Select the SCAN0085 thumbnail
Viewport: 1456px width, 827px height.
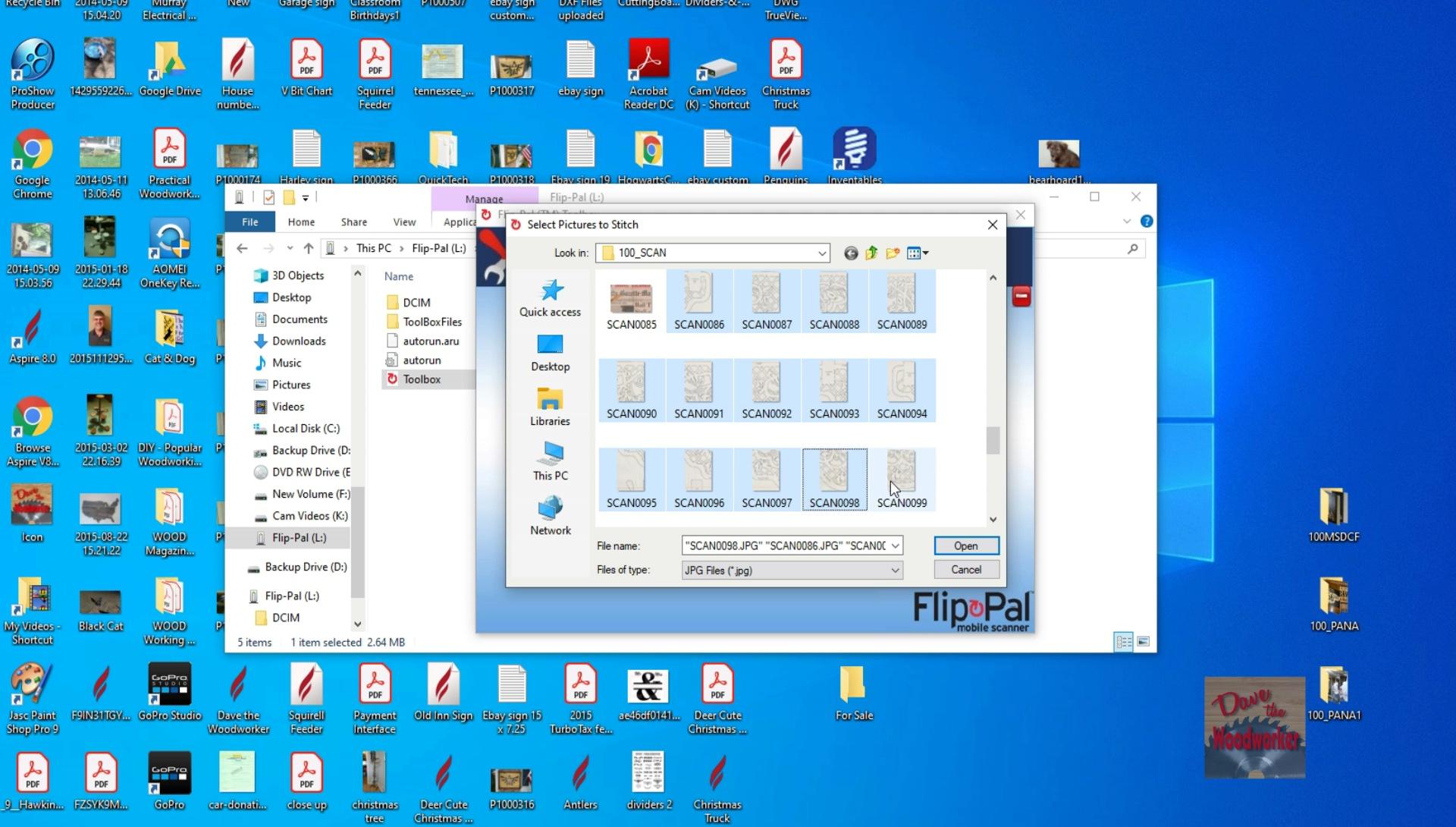click(x=631, y=303)
